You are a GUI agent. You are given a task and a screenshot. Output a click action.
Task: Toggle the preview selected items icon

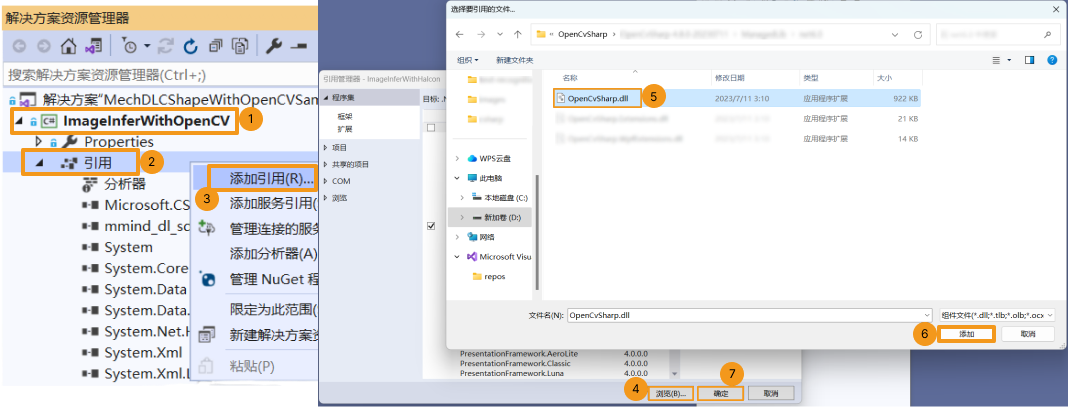[298, 46]
